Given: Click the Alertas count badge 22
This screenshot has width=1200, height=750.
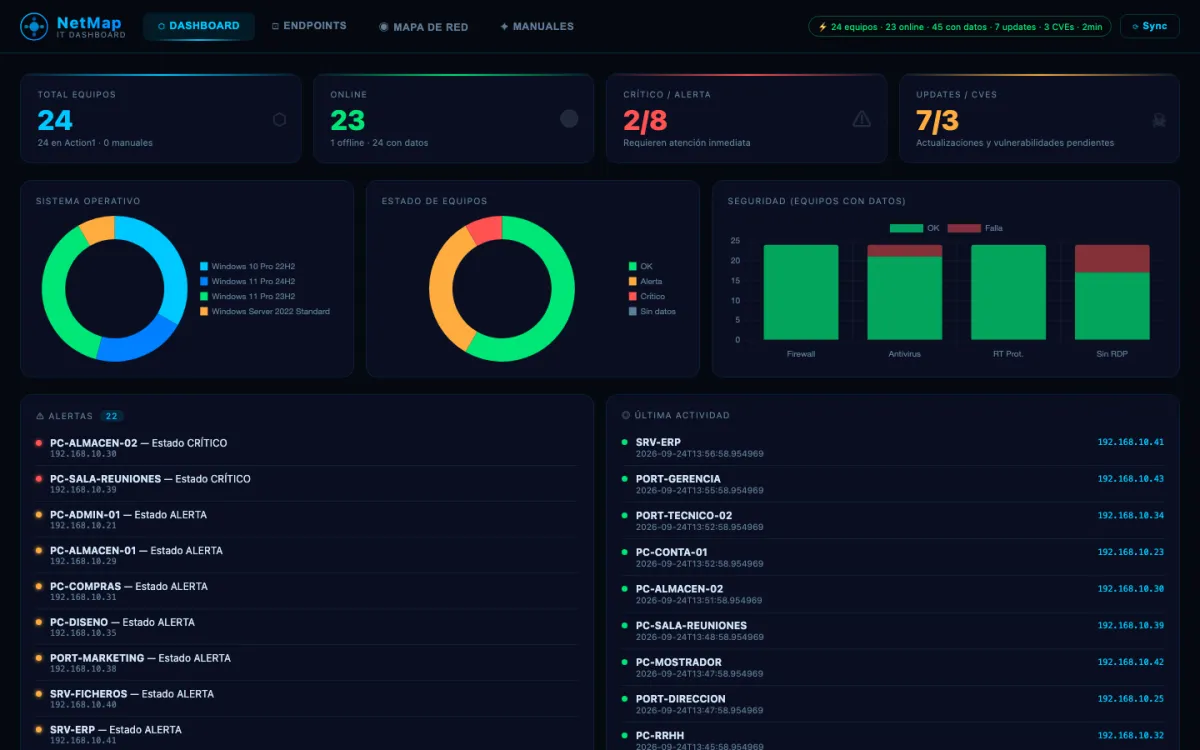Looking at the screenshot, I should [x=112, y=416].
